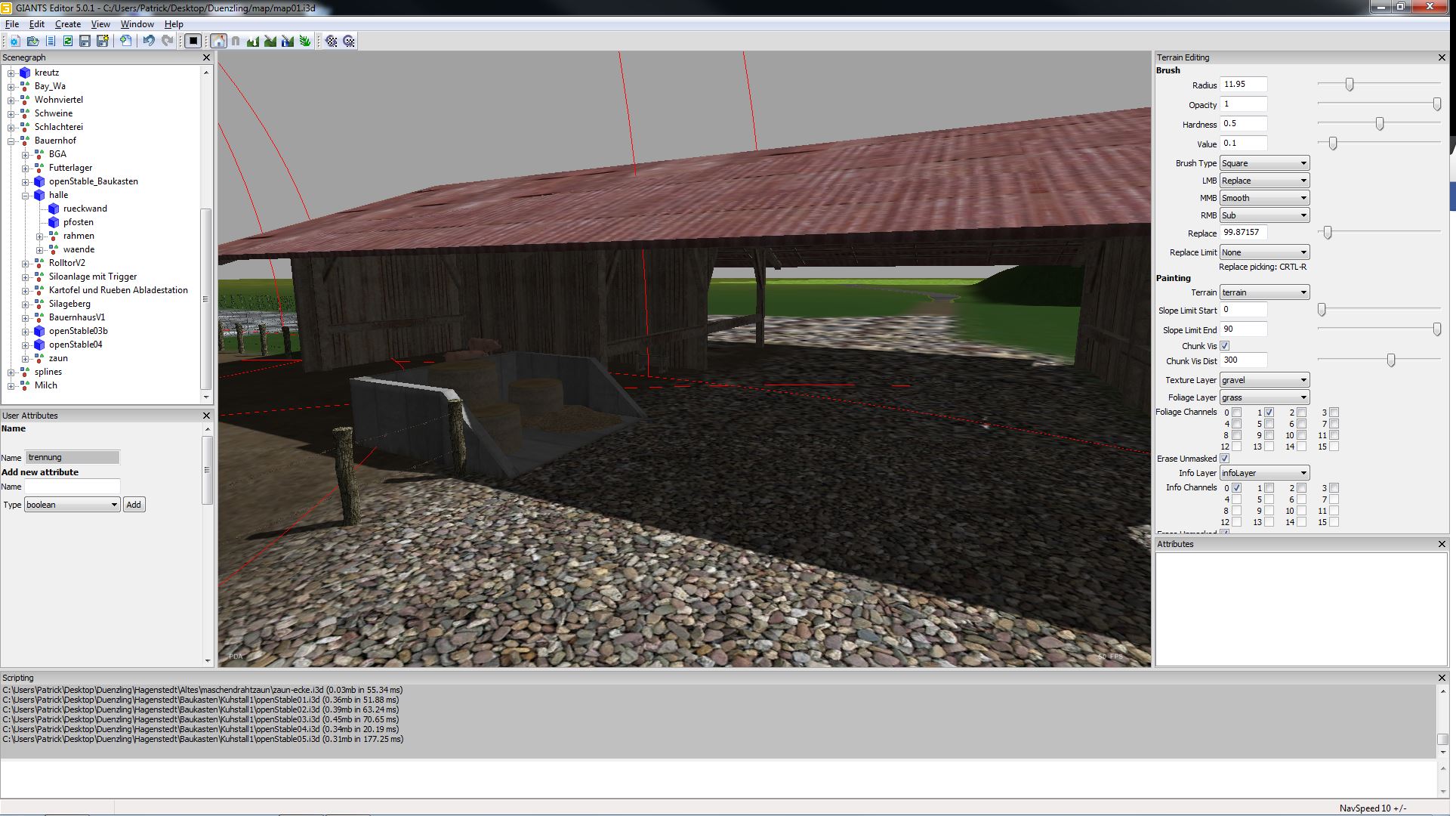Click the grey magnet snap icon
The image size is (1456, 816).
click(x=236, y=41)
